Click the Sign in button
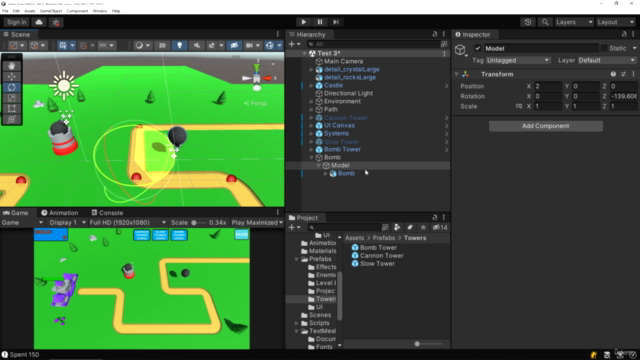 click(17, 22)
